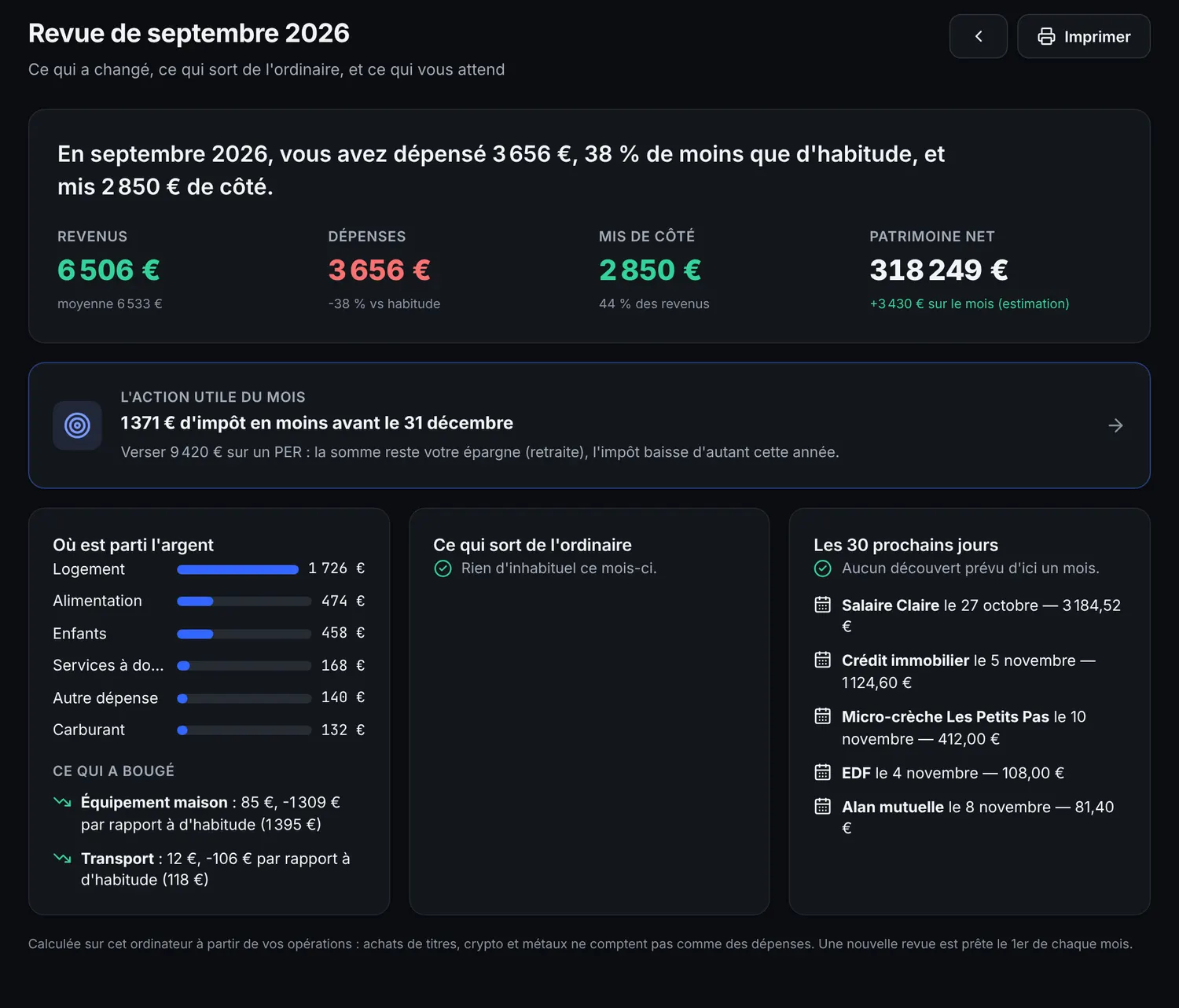Click the 'CE QUI A BOUGÉ' label
The width and height of the screenshot is (1179, 1008).
113,771
